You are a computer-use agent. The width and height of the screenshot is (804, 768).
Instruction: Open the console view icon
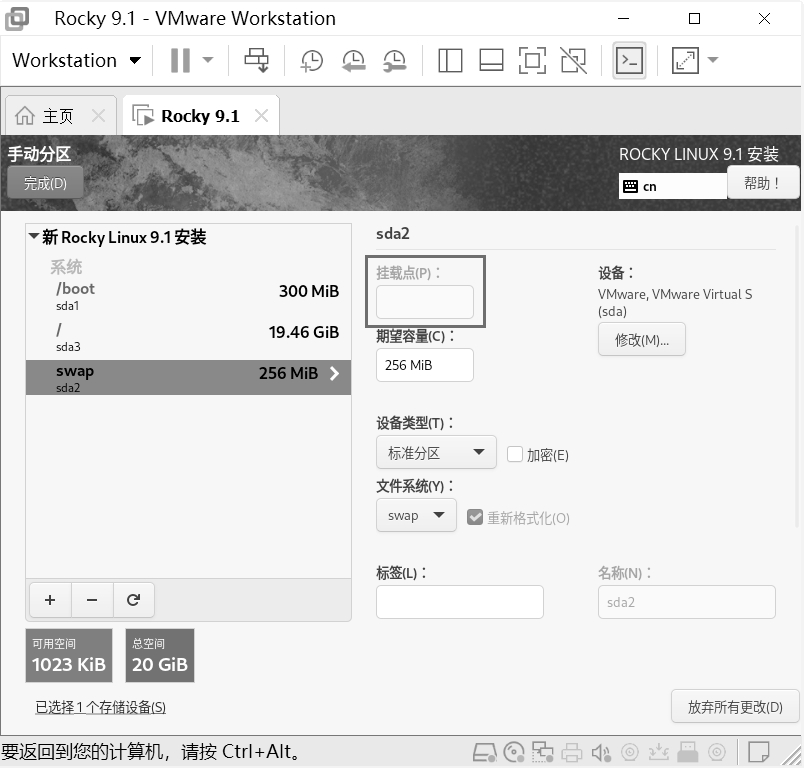pos(629,60)
